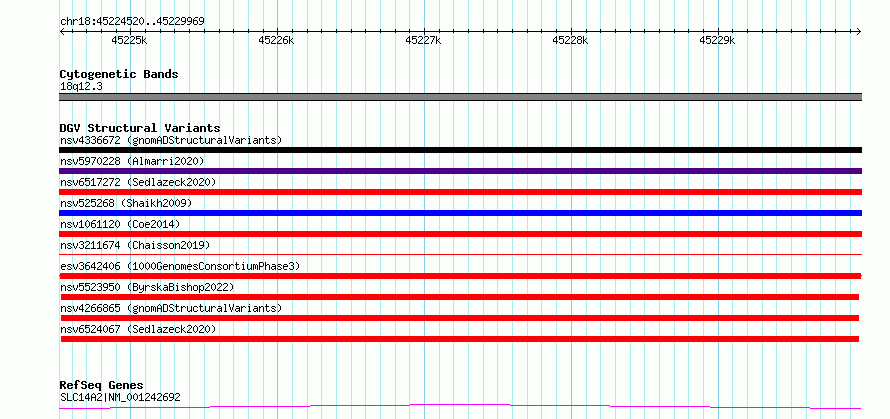The width and height of the screenshot is (890, 419).
Task: Open esv3642406 1000GenomesConsortiumPhase3 label
Action: 180,266
